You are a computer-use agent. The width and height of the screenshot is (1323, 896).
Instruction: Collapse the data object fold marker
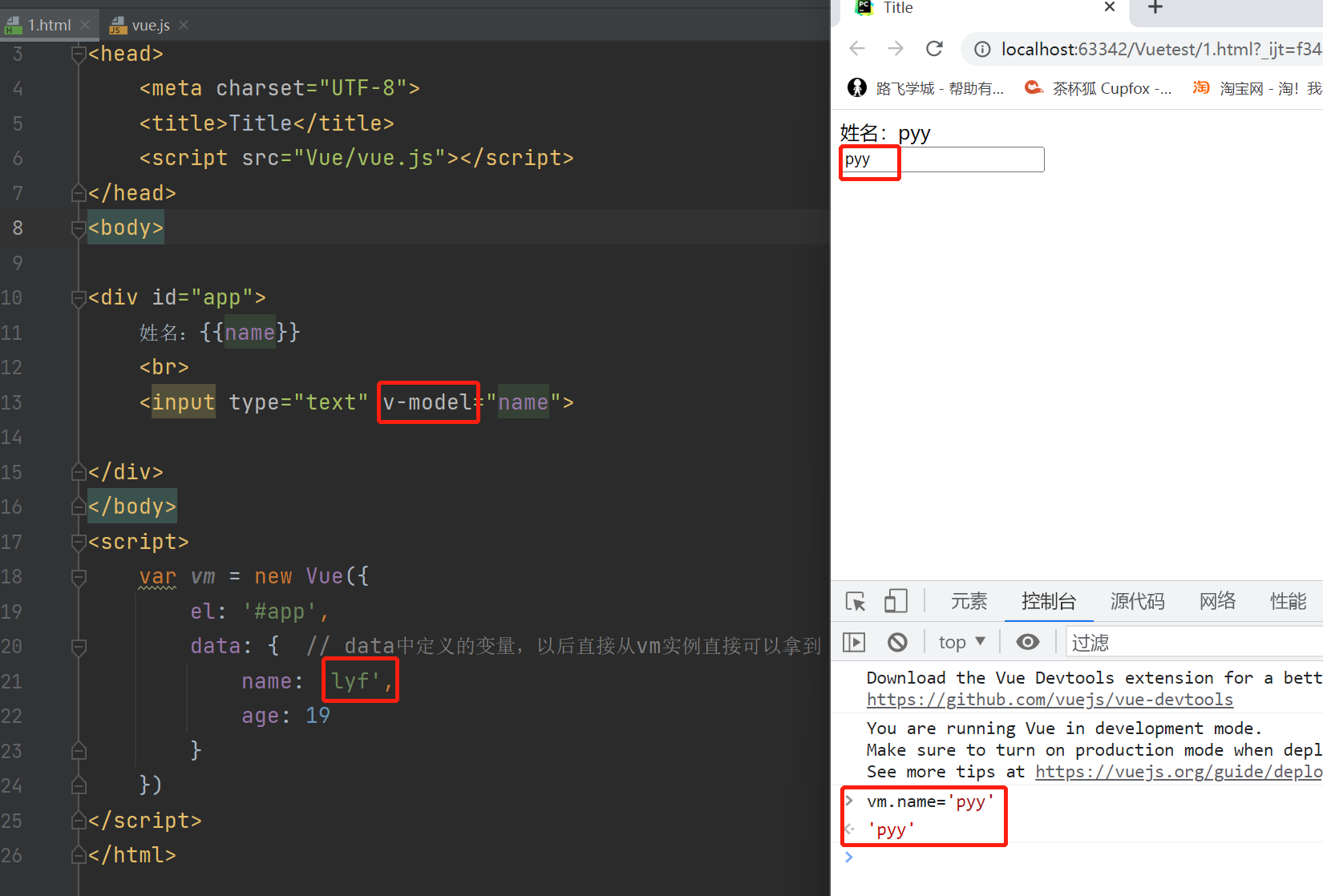pos(79,646)
